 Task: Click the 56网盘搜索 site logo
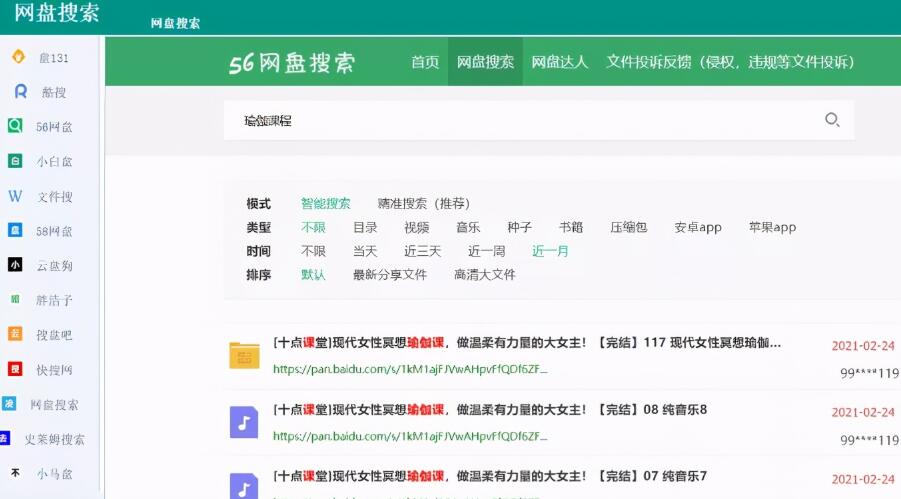[x=292, y=63]
